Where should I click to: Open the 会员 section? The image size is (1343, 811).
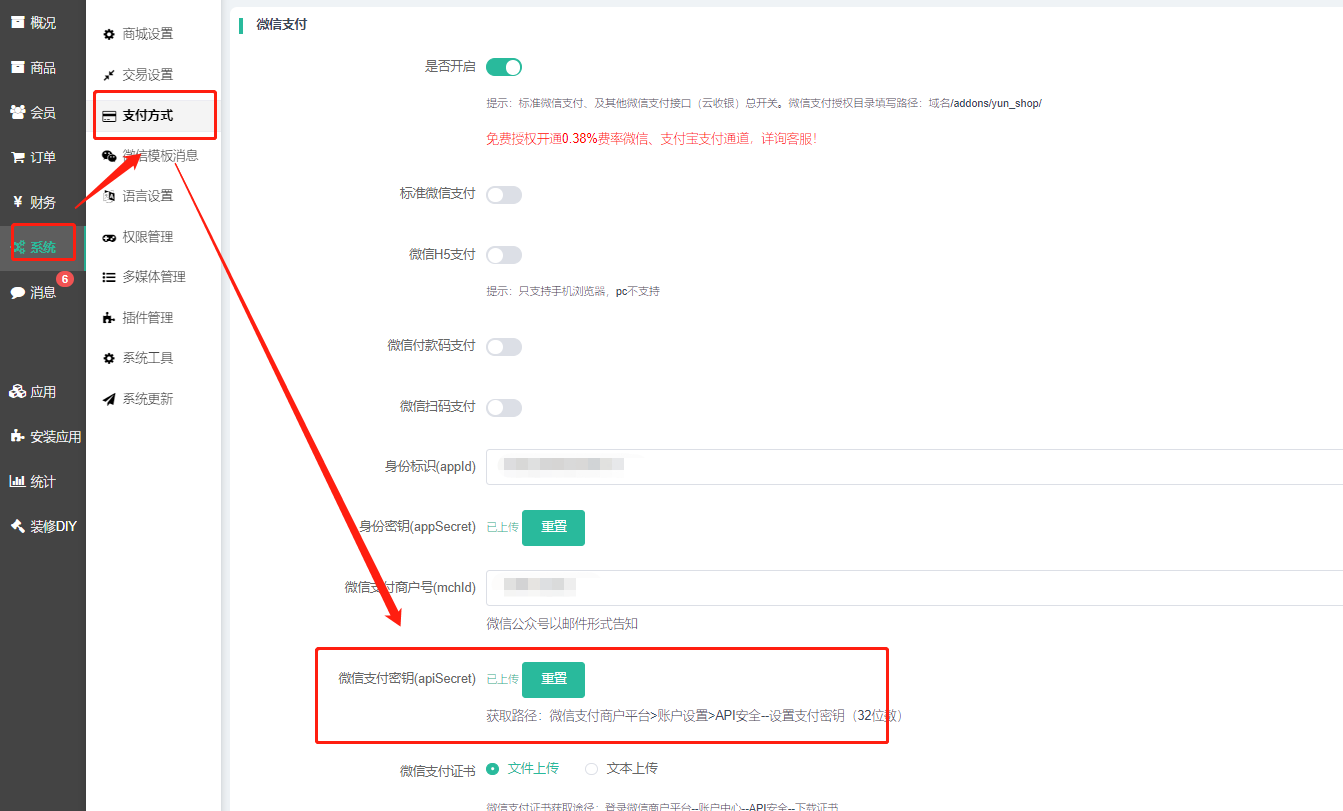pyautogui.click(x=43, y=112)
